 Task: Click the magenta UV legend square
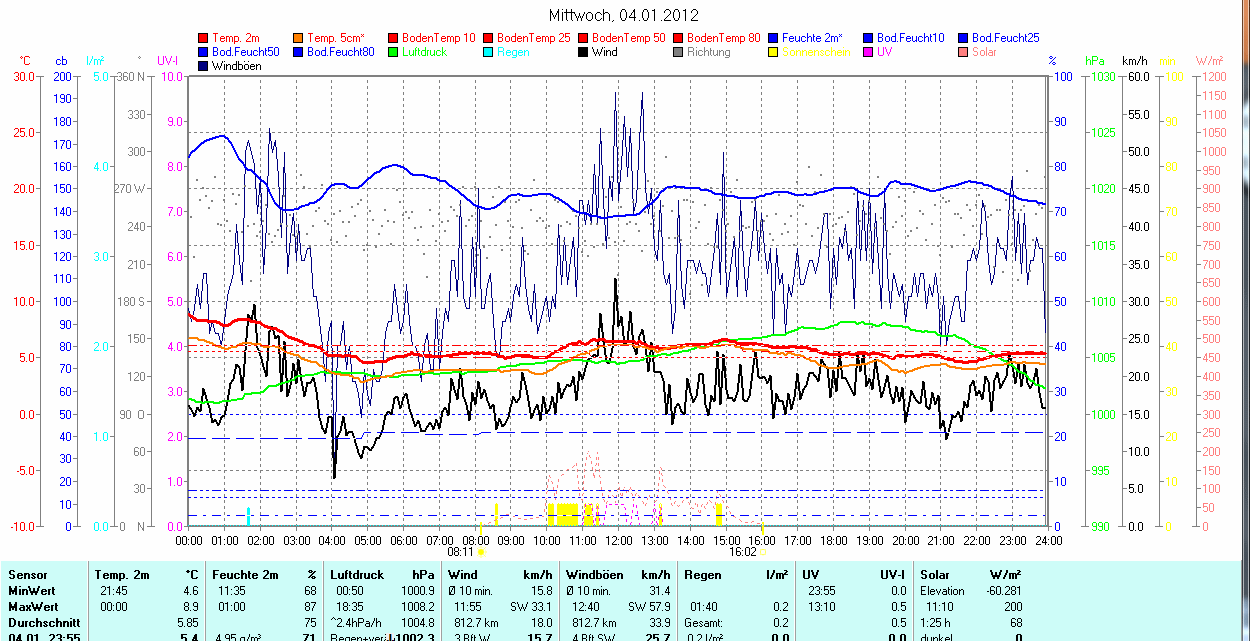pos(869,52)
